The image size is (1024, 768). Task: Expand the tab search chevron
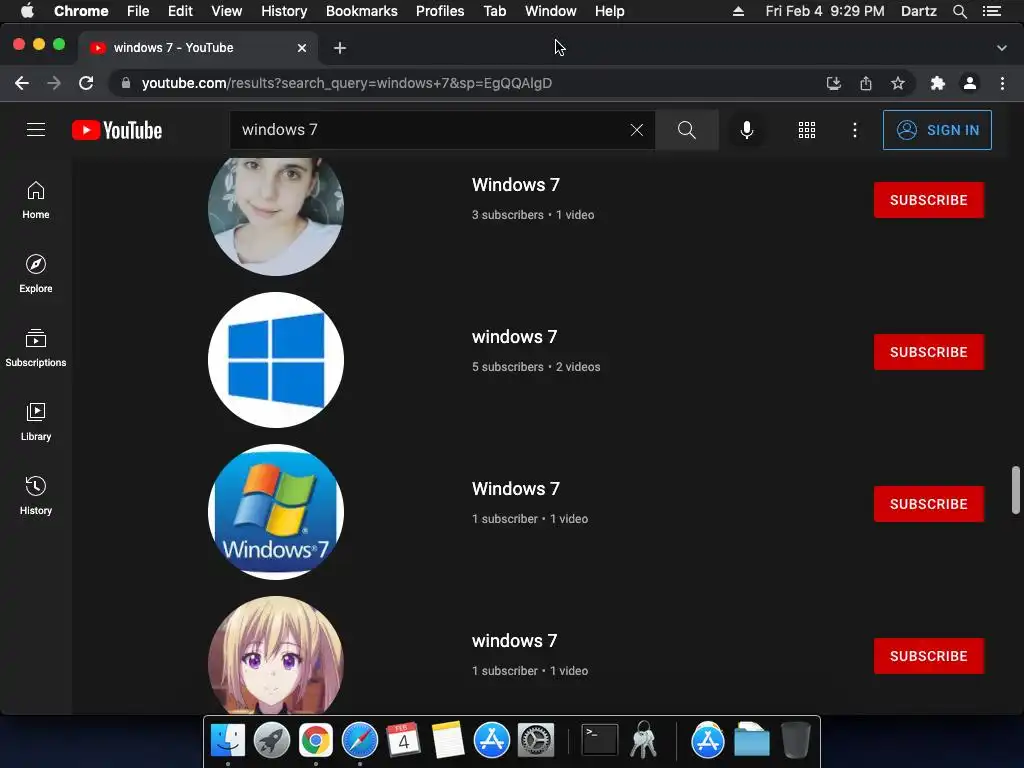tap(1002, 48)
